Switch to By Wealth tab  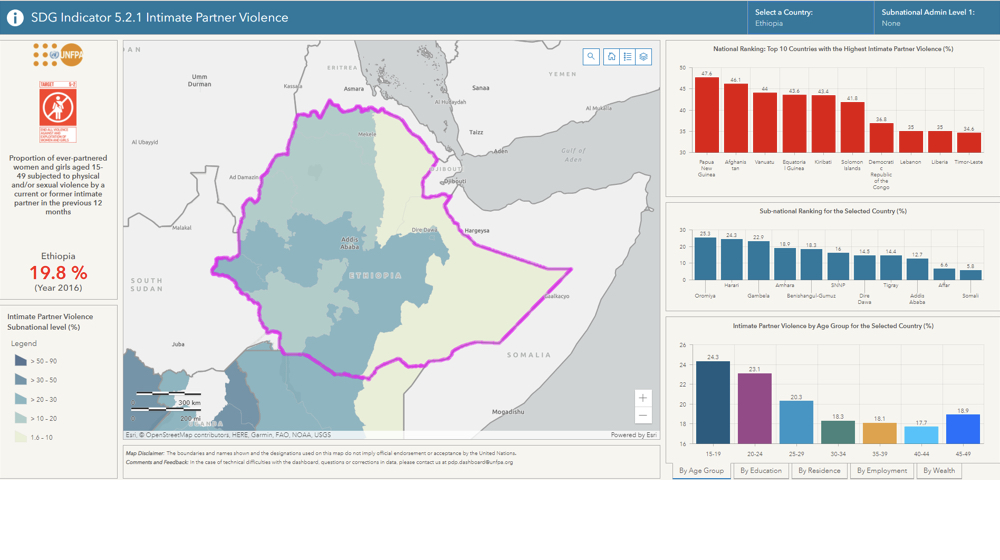point(939,471)
